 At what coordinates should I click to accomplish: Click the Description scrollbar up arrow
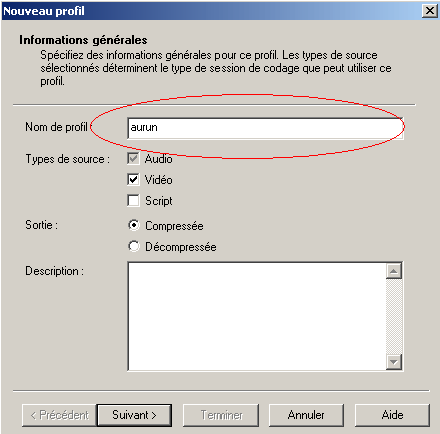coord(394,271)
